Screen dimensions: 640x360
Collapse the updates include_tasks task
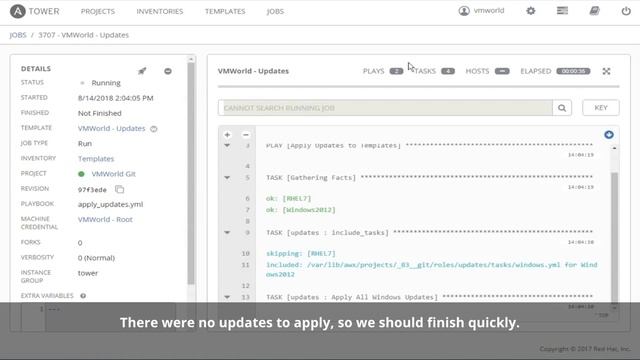coord(227,232)
